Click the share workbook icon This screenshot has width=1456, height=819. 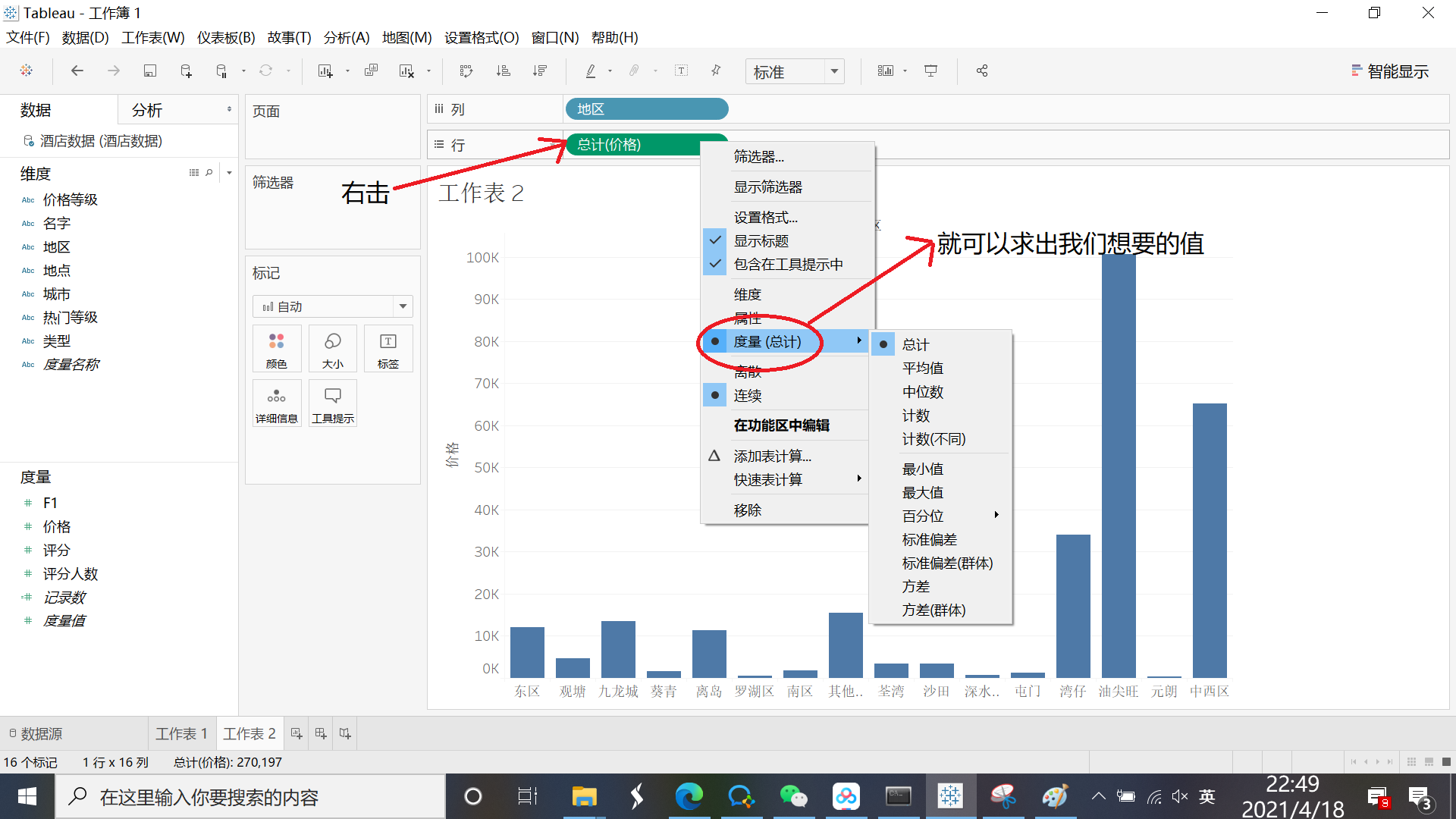(x=982, y=71)
